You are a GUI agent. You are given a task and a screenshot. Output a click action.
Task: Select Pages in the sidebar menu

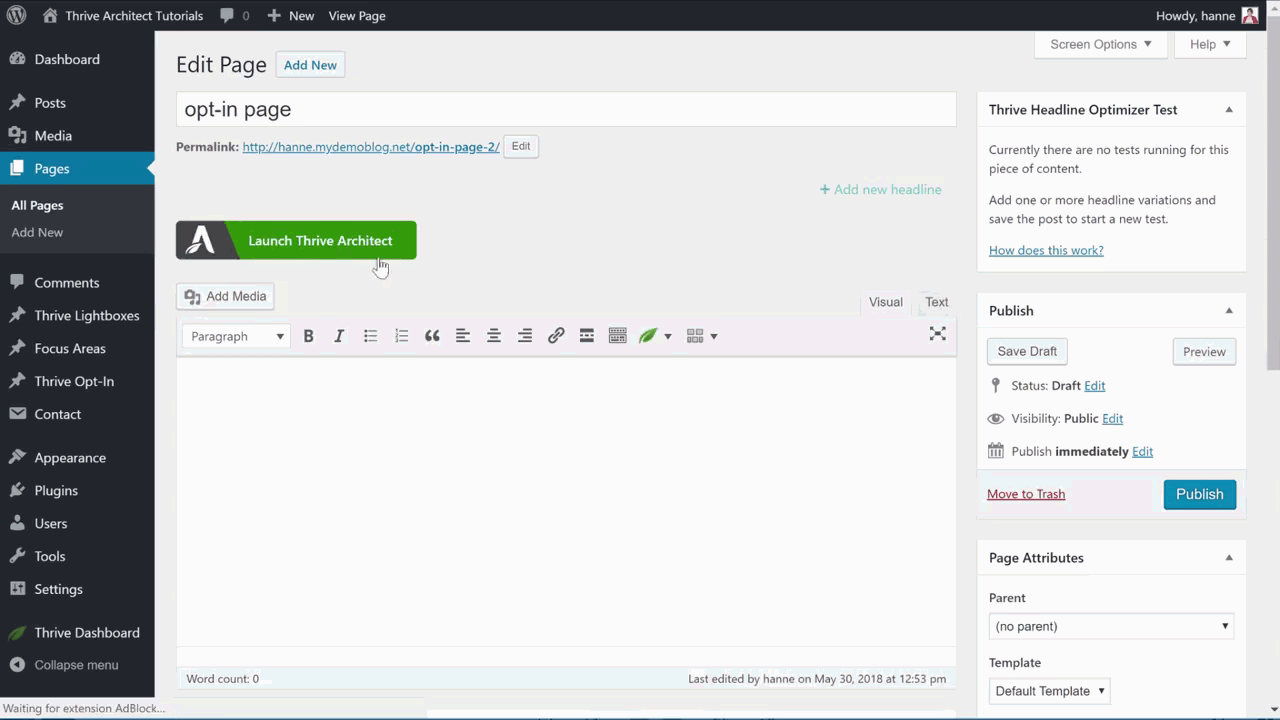click(x=77, y=169)
